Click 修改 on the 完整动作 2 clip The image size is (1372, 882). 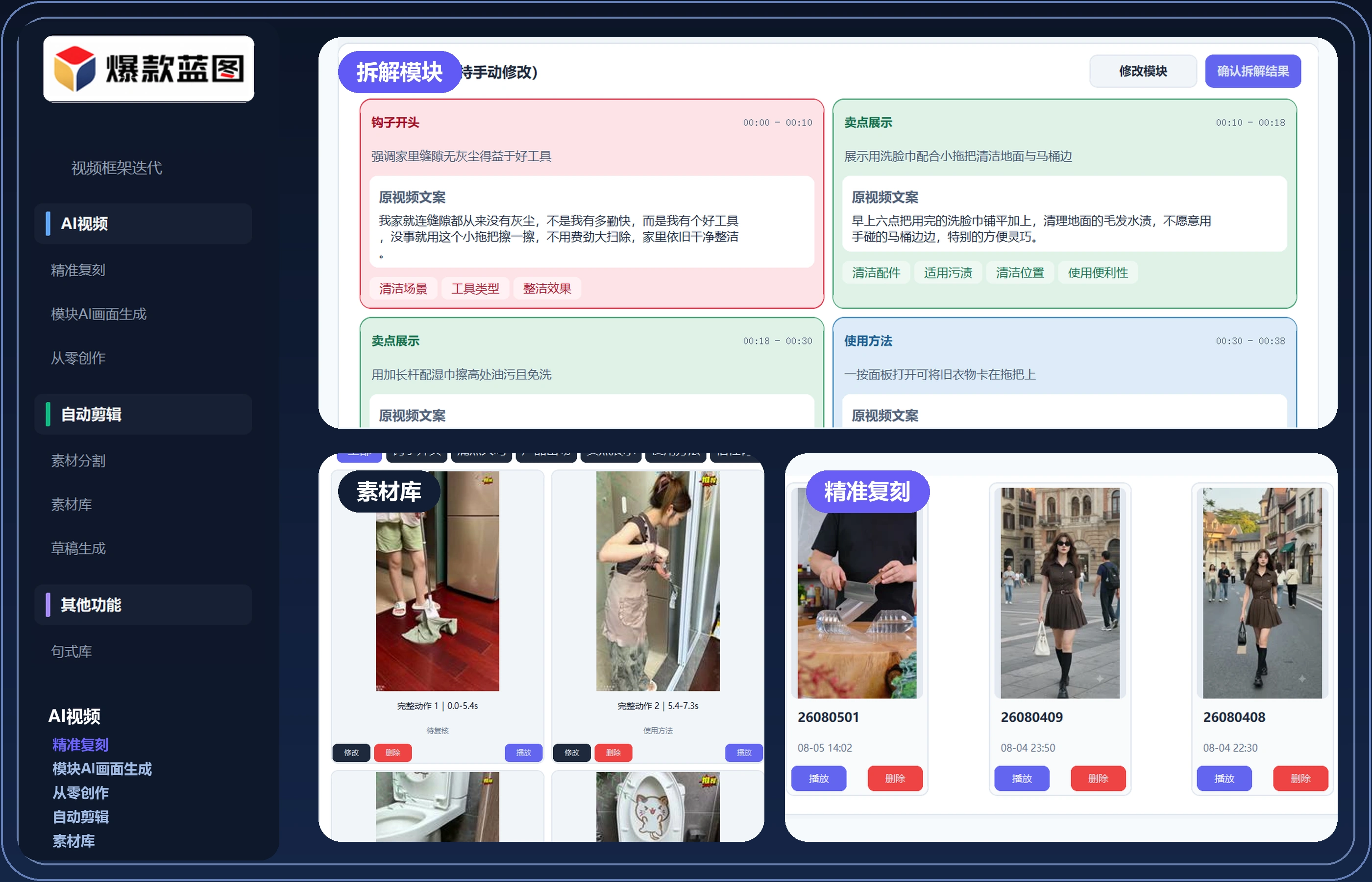[x=572, y=753]
